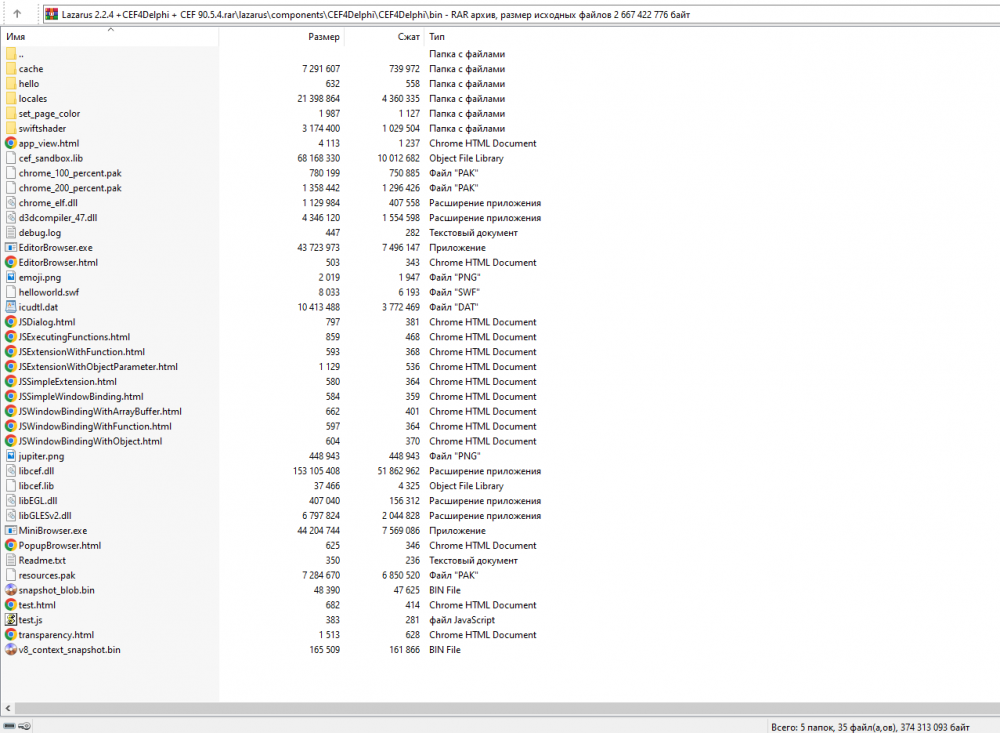Image resolution: width=1000 pixels, height=733 pixels.
Task: Select JSExtensionWithFunction.html file name
Action: [82, 352]
